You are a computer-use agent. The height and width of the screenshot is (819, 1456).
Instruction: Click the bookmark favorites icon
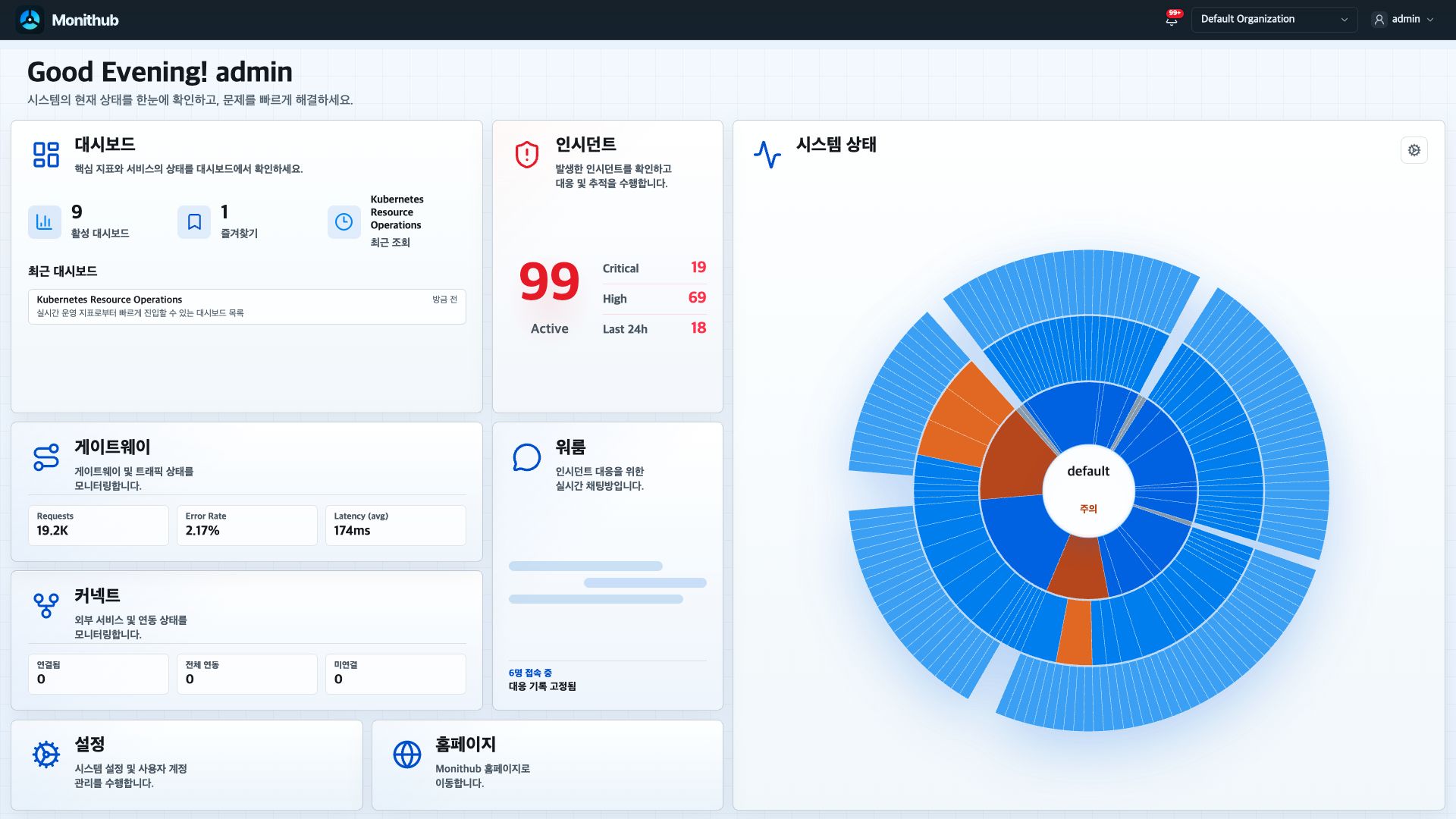(x=194, y=221)
